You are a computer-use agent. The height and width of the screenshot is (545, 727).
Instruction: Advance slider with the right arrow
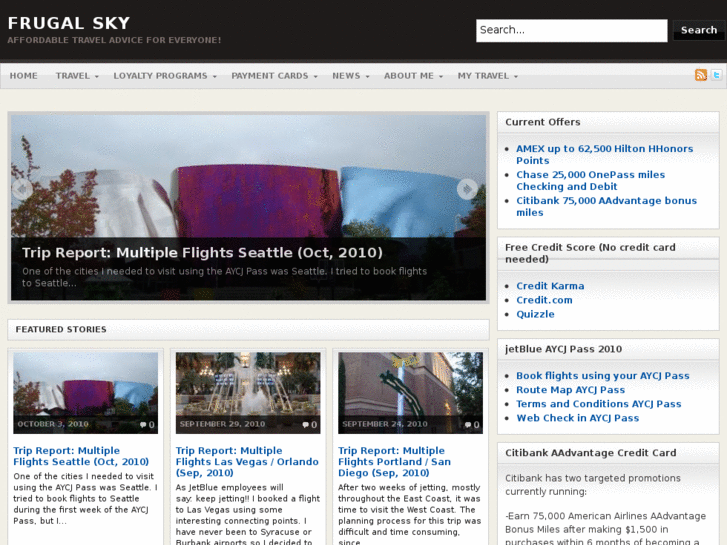pyautogui.click(x=467, y=189)
